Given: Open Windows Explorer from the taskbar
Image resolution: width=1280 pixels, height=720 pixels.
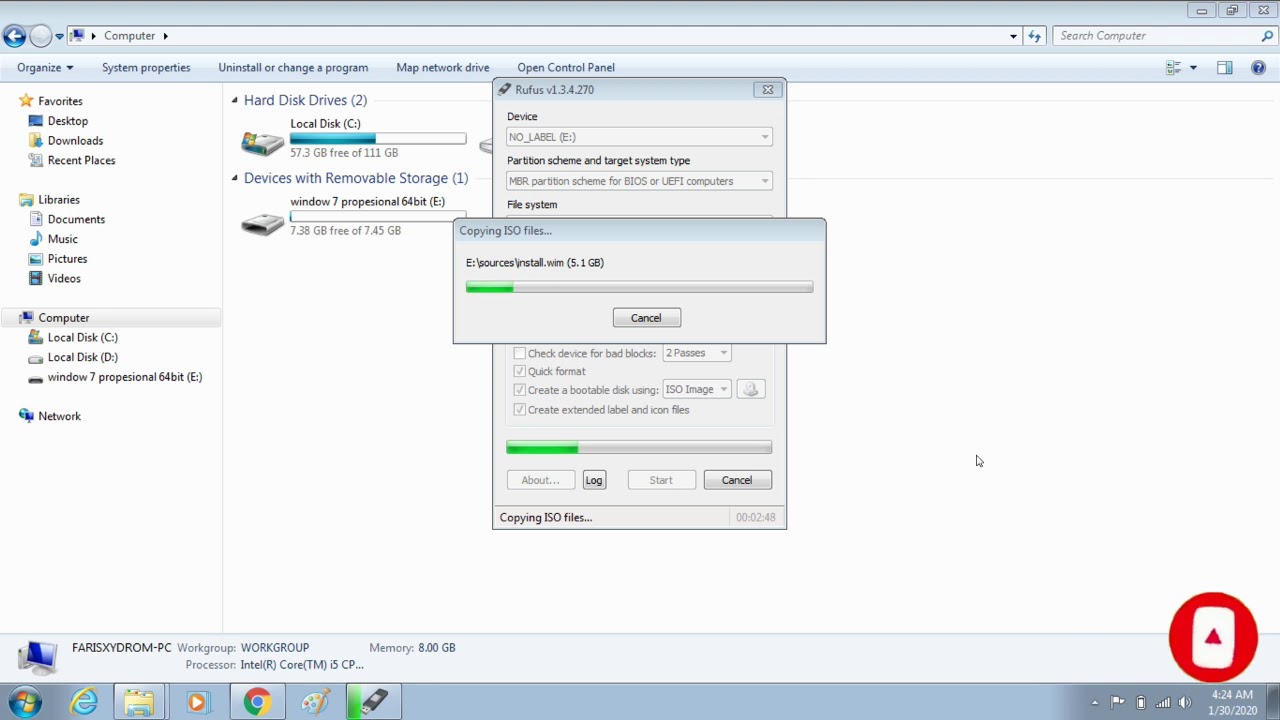Looking at the screenshot, I should pos(139,702).
